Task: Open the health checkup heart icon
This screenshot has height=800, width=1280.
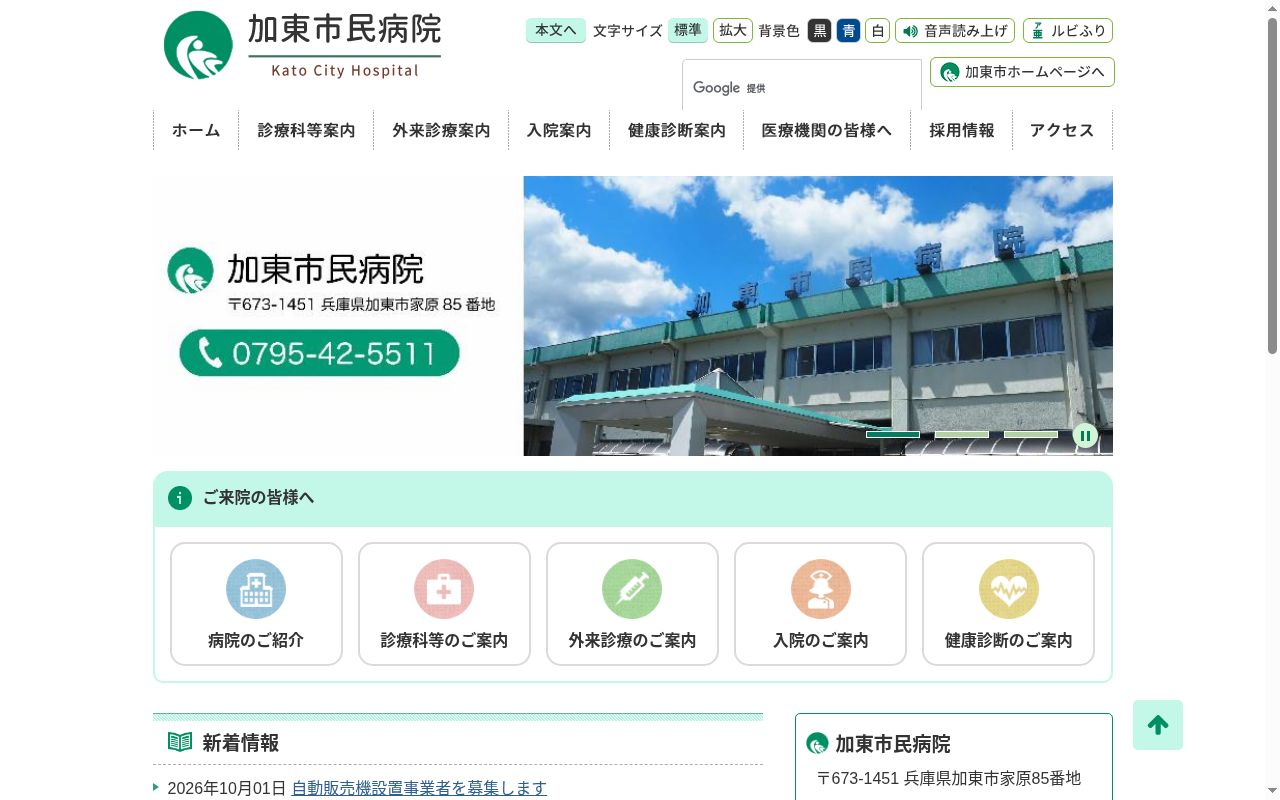Action: point(1008,589)
